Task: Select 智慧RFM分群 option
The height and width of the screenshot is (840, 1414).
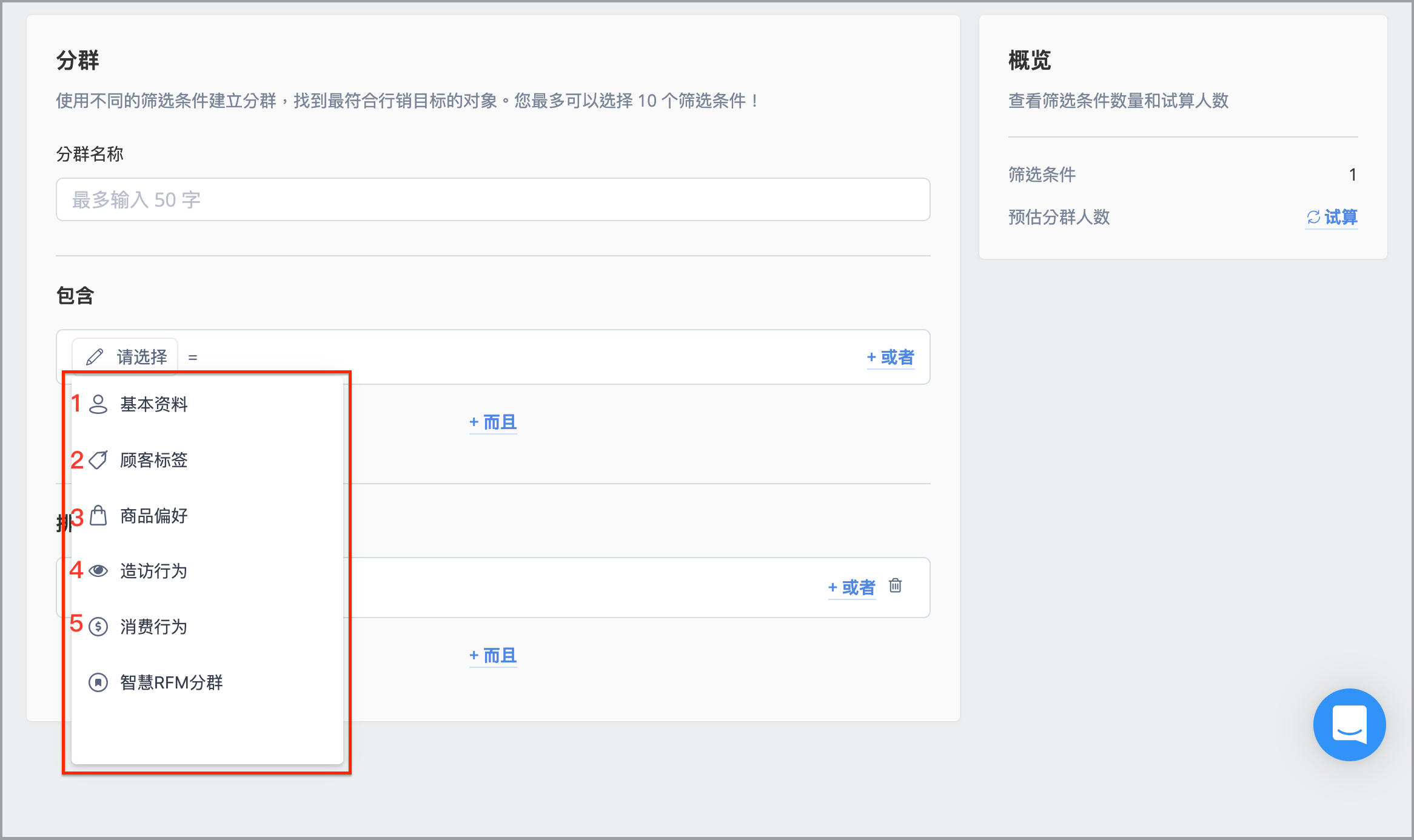Action: pyautogui.click(x=207, y=682)
